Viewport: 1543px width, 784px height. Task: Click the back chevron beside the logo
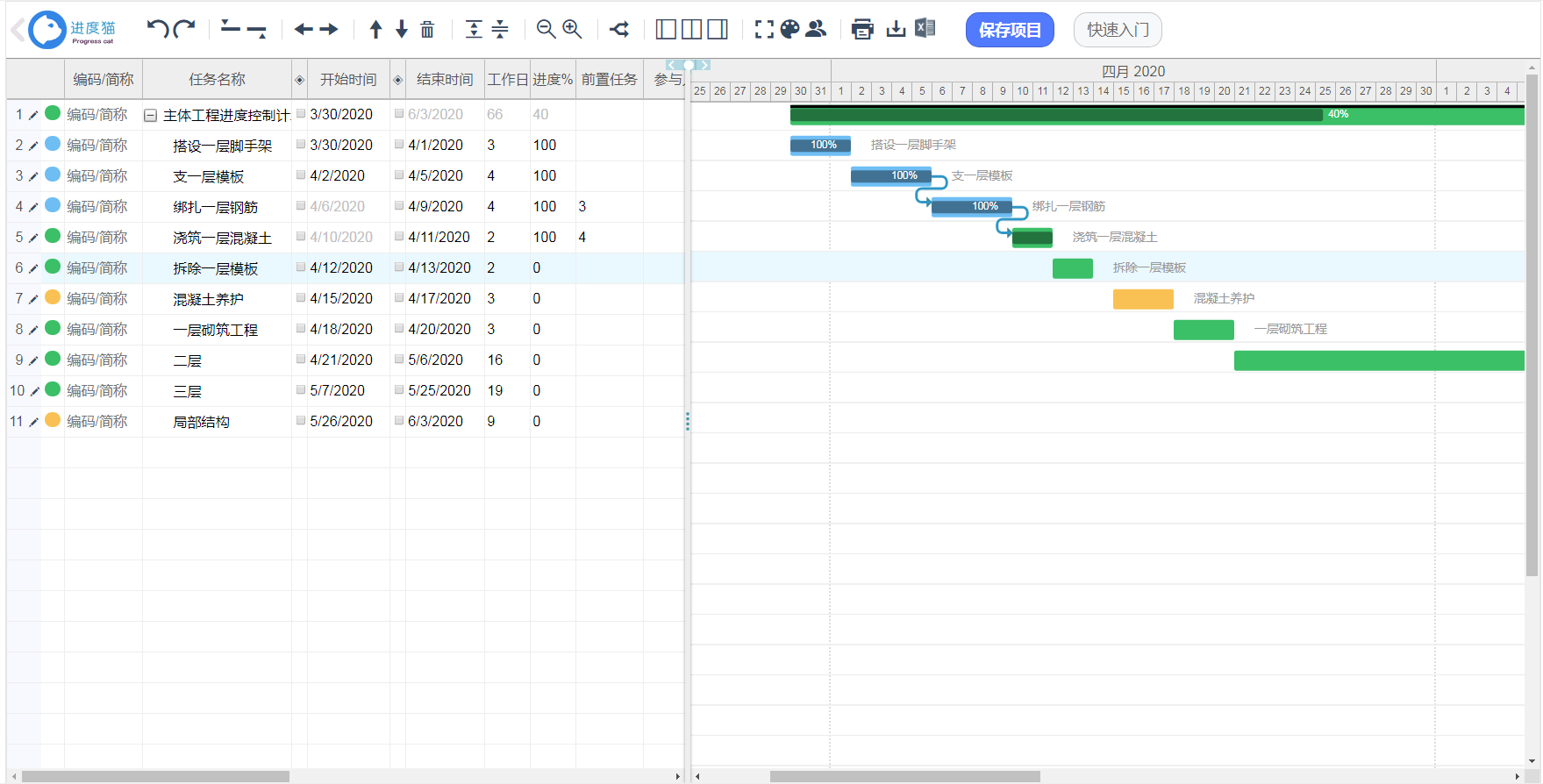[x=18, y=30]
